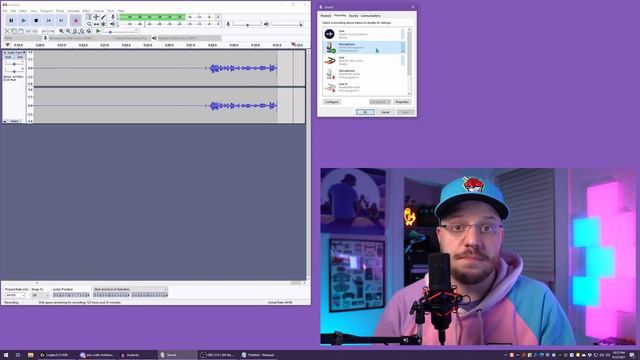Close the audio track with X
Screen dimensions: 640x360
click(x=5, y=53)
